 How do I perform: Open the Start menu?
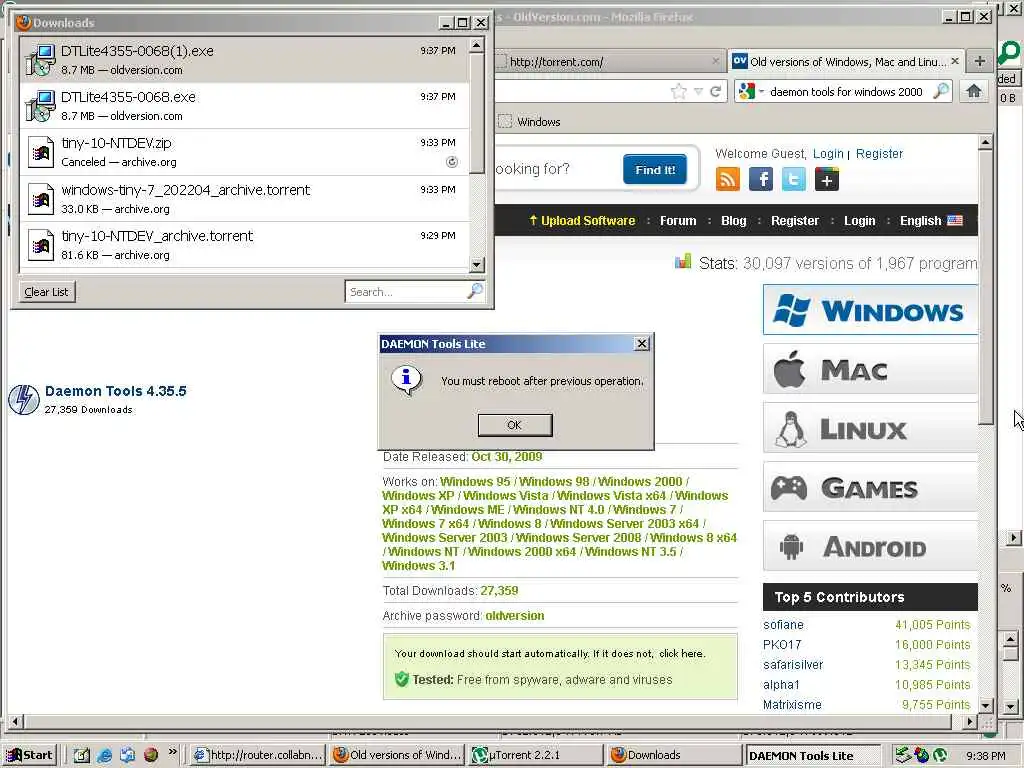(30, 755)
